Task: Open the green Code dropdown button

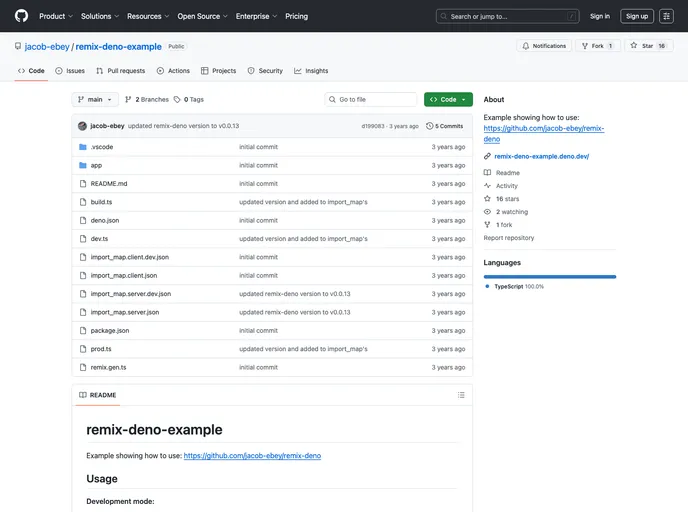Action: [448, 100]
